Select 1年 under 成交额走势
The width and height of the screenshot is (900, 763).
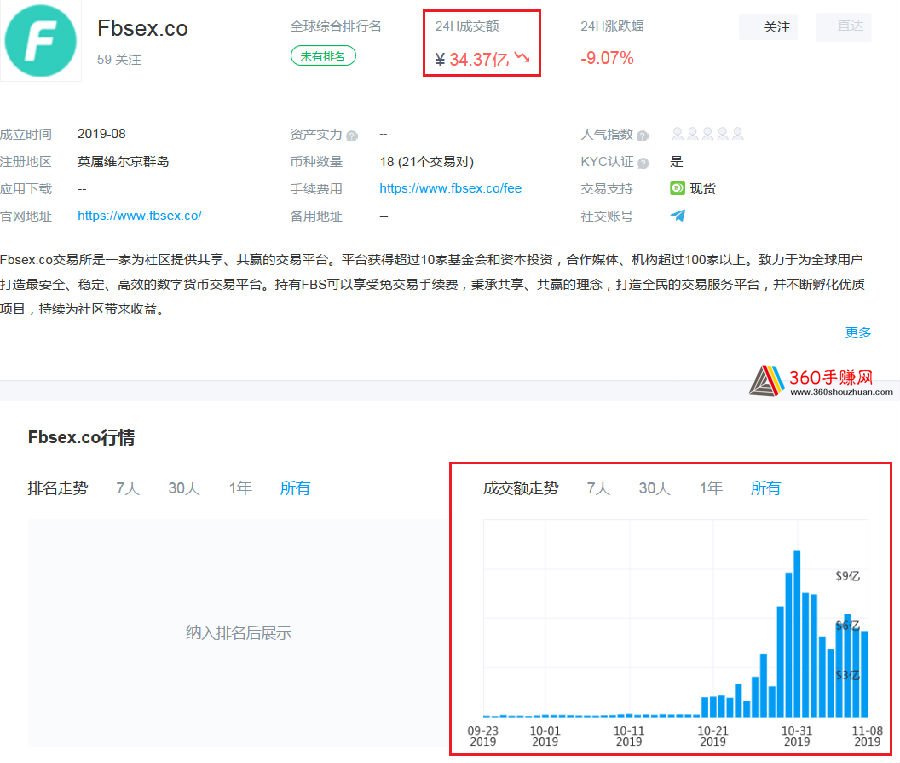711,488
